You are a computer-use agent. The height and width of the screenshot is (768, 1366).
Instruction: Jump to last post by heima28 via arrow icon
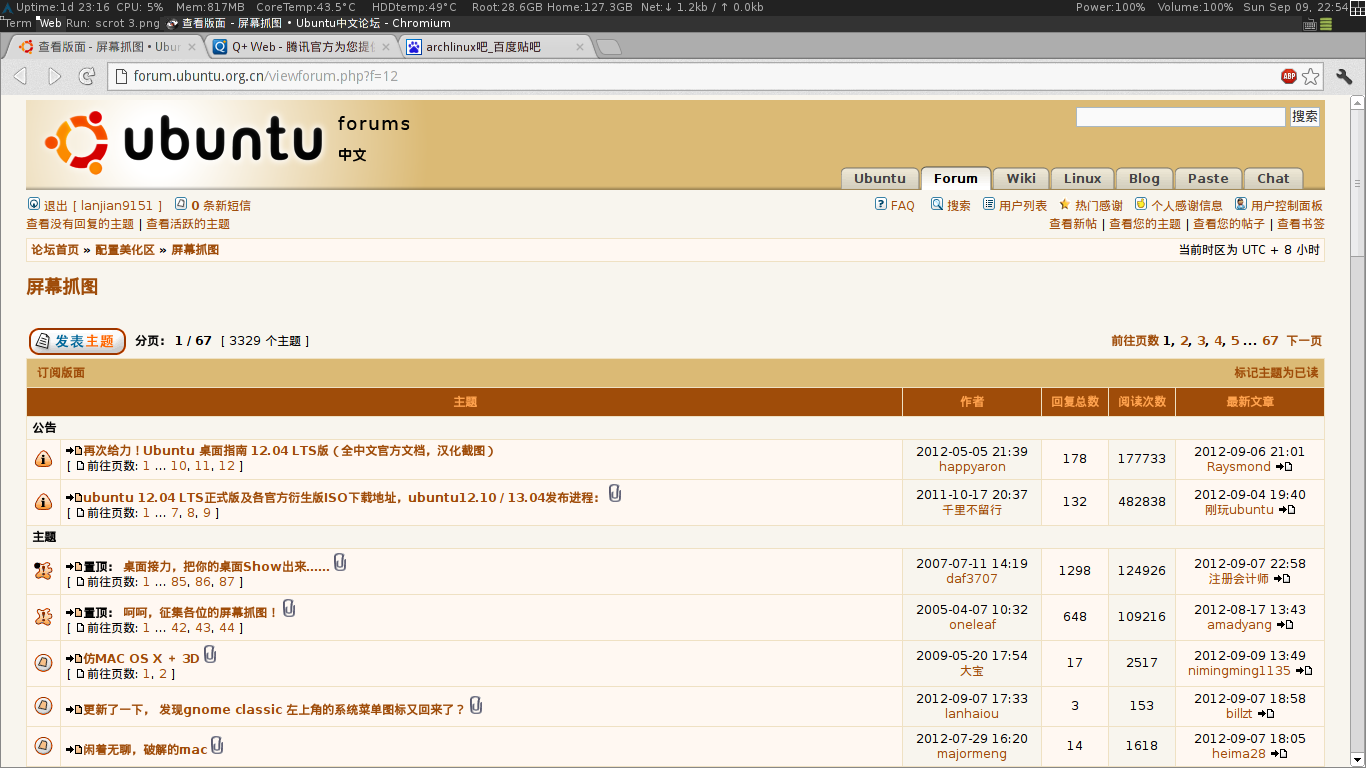(1278, 754)
